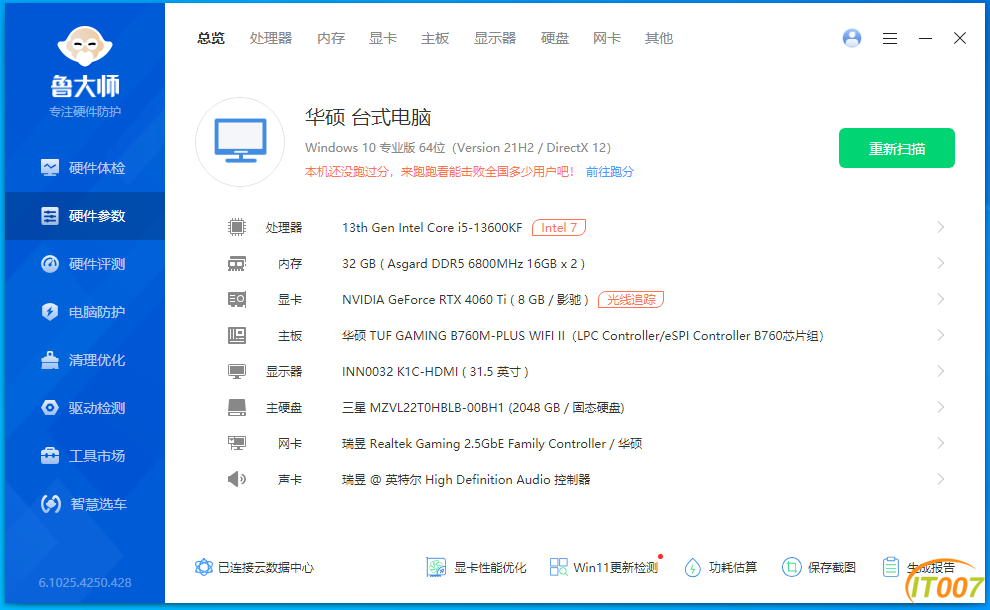
Task: Switch to the 硬盘 tab
Action: pos(555,39)
